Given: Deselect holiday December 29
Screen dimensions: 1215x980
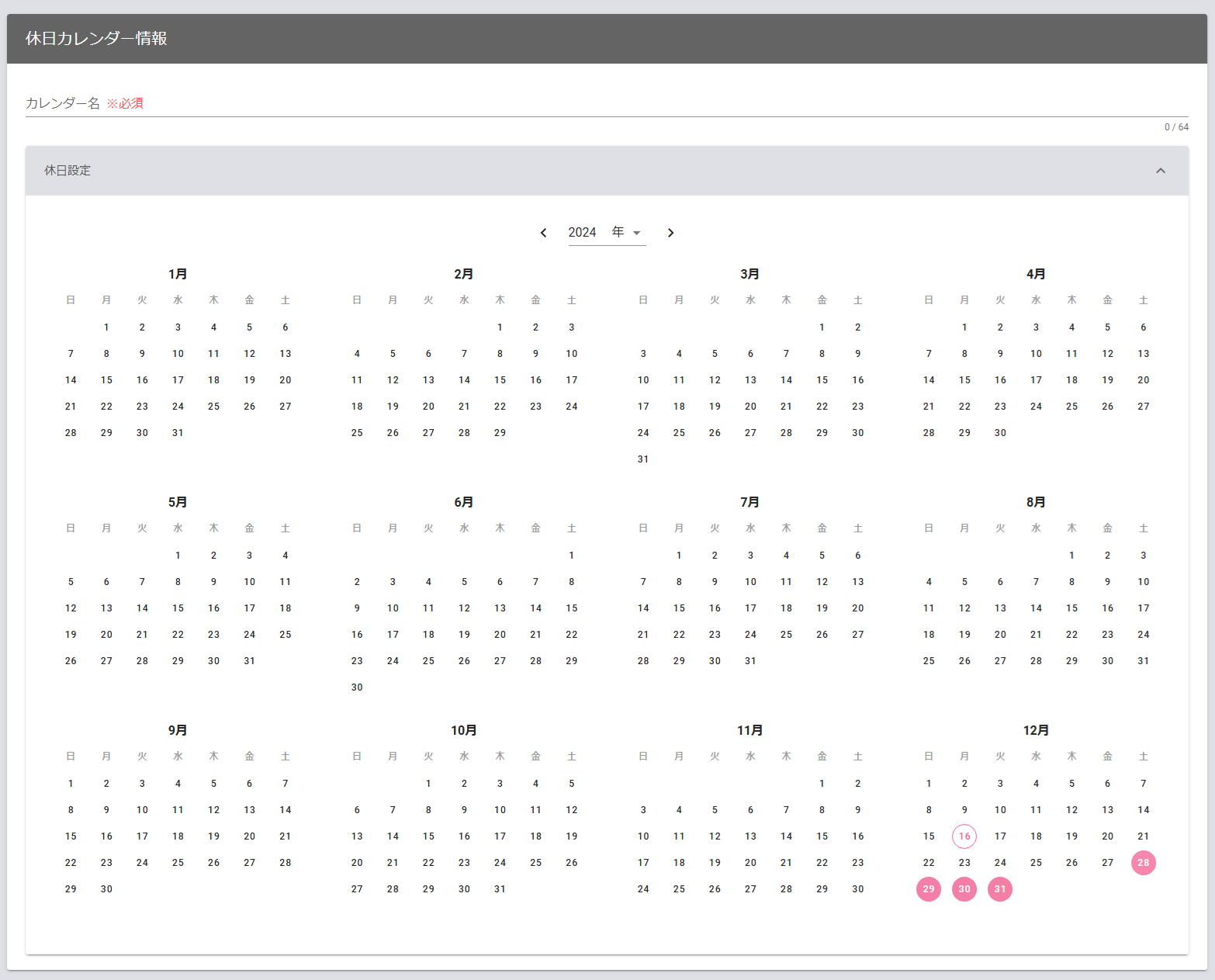Looking at the screenshot, I should pos(929,889).
